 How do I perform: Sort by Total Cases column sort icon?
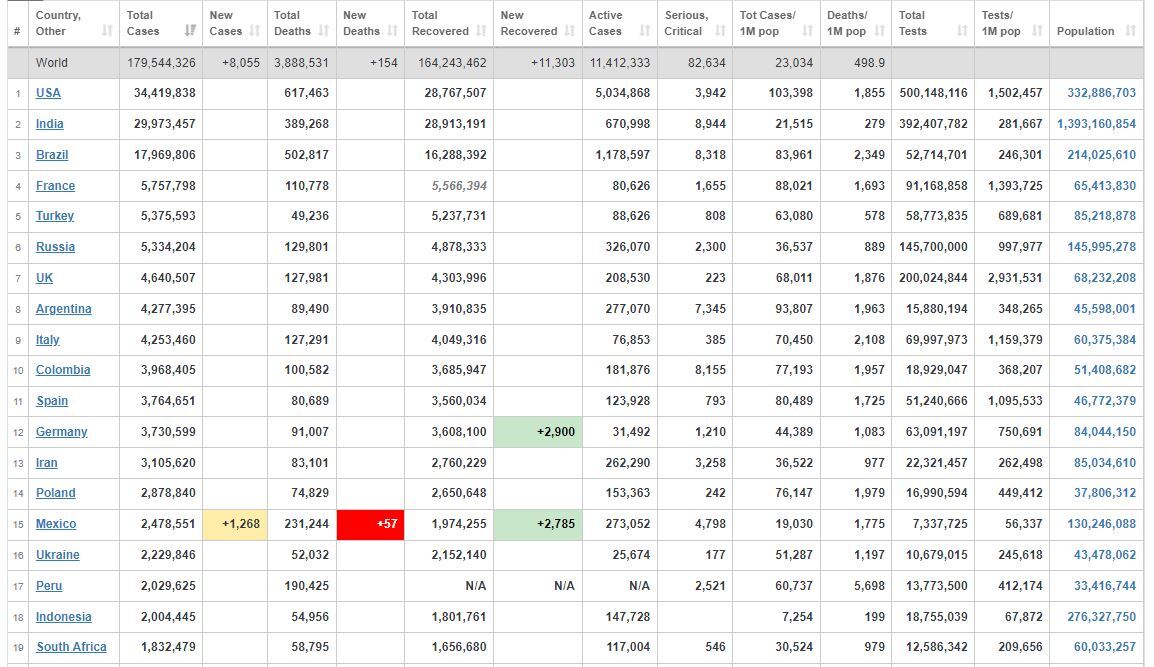191,31
